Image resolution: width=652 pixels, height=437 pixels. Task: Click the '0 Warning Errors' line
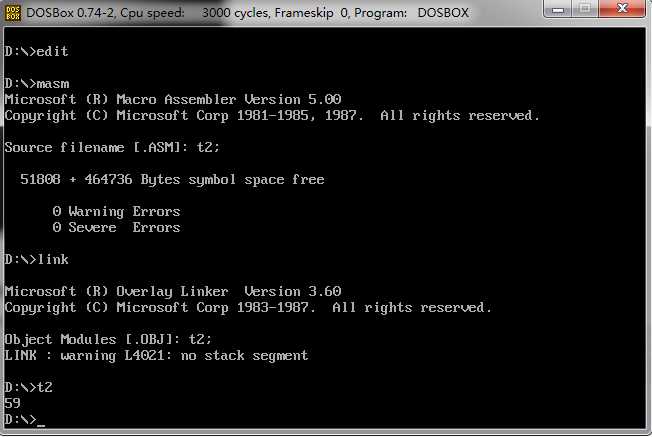[116, 212]
